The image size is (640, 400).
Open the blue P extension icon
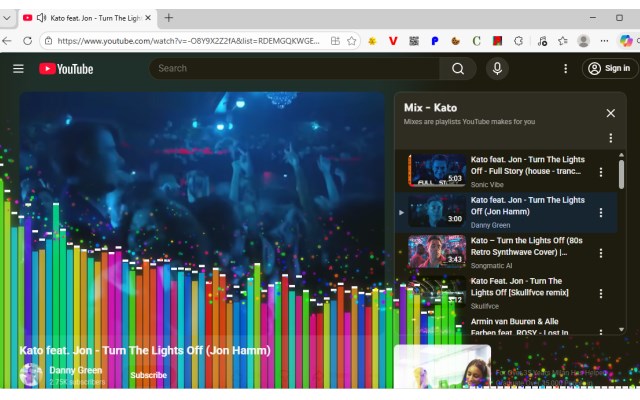tap(435, 41)
